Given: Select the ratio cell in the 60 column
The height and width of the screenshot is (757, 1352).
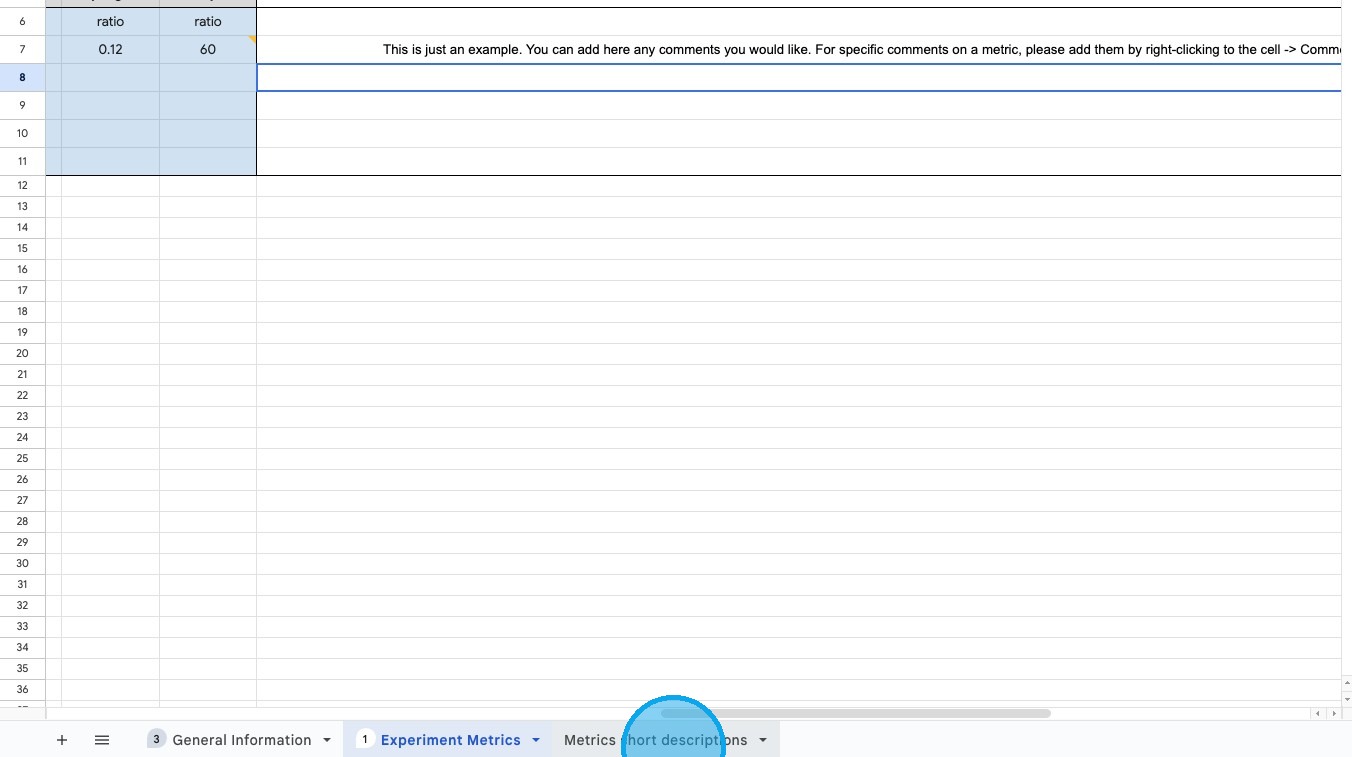Looking at the screenshot, I should coord(208,21).
